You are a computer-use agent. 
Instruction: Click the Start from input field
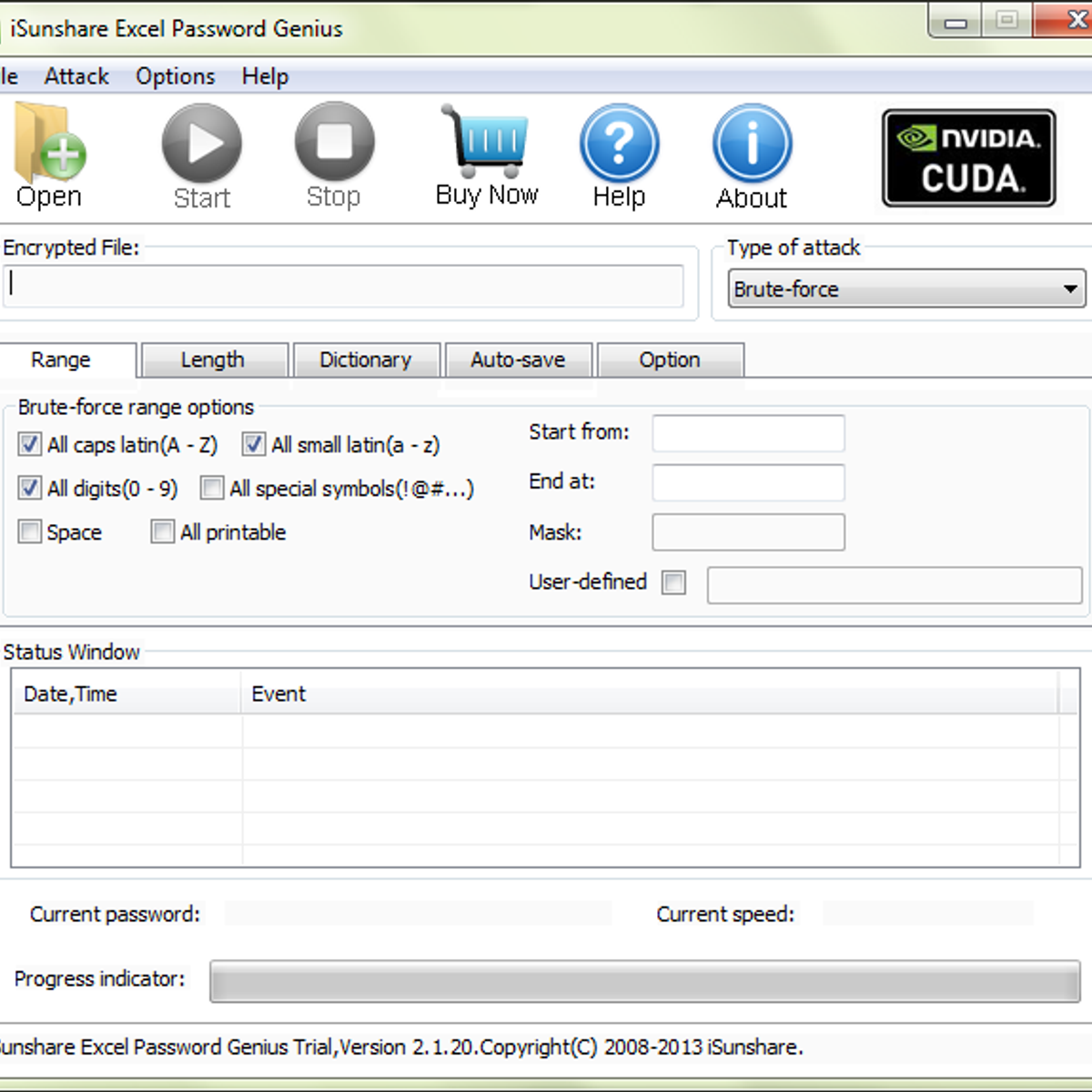coord(749,433)
